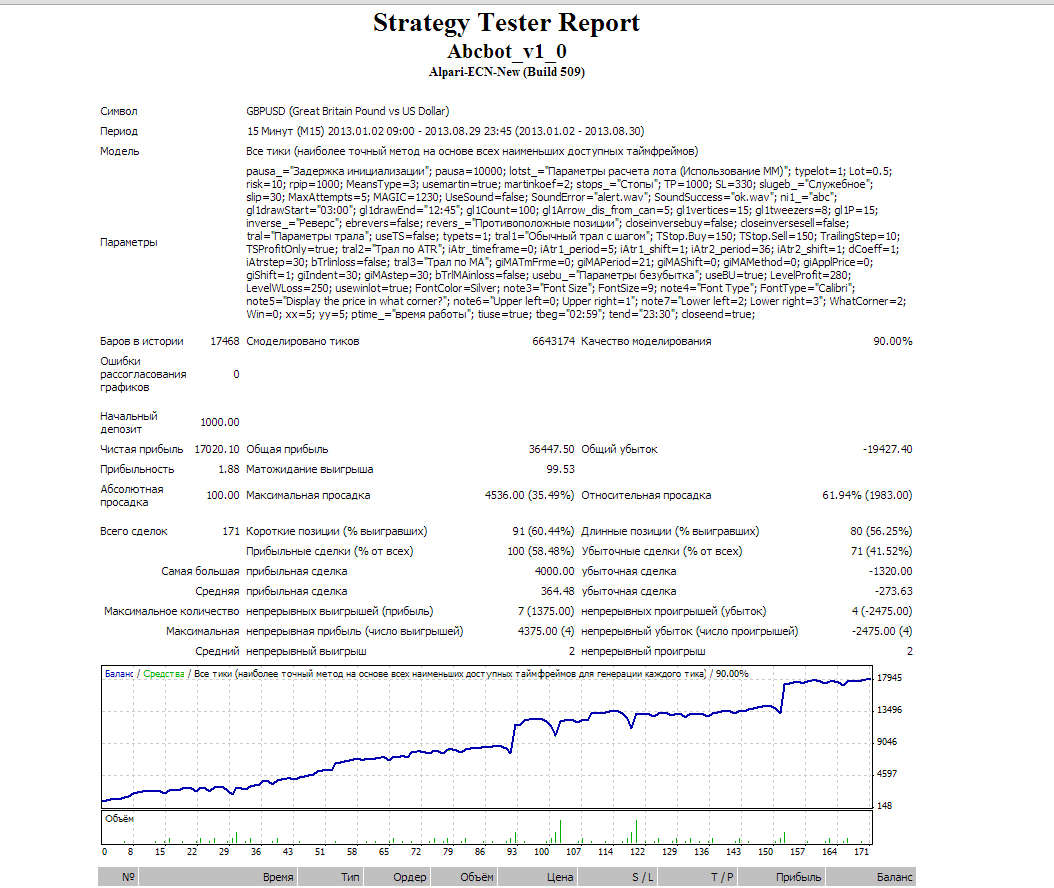
Task: Click maximal consecutive profit 4375.00 (4)
Action: pos(546,631)
